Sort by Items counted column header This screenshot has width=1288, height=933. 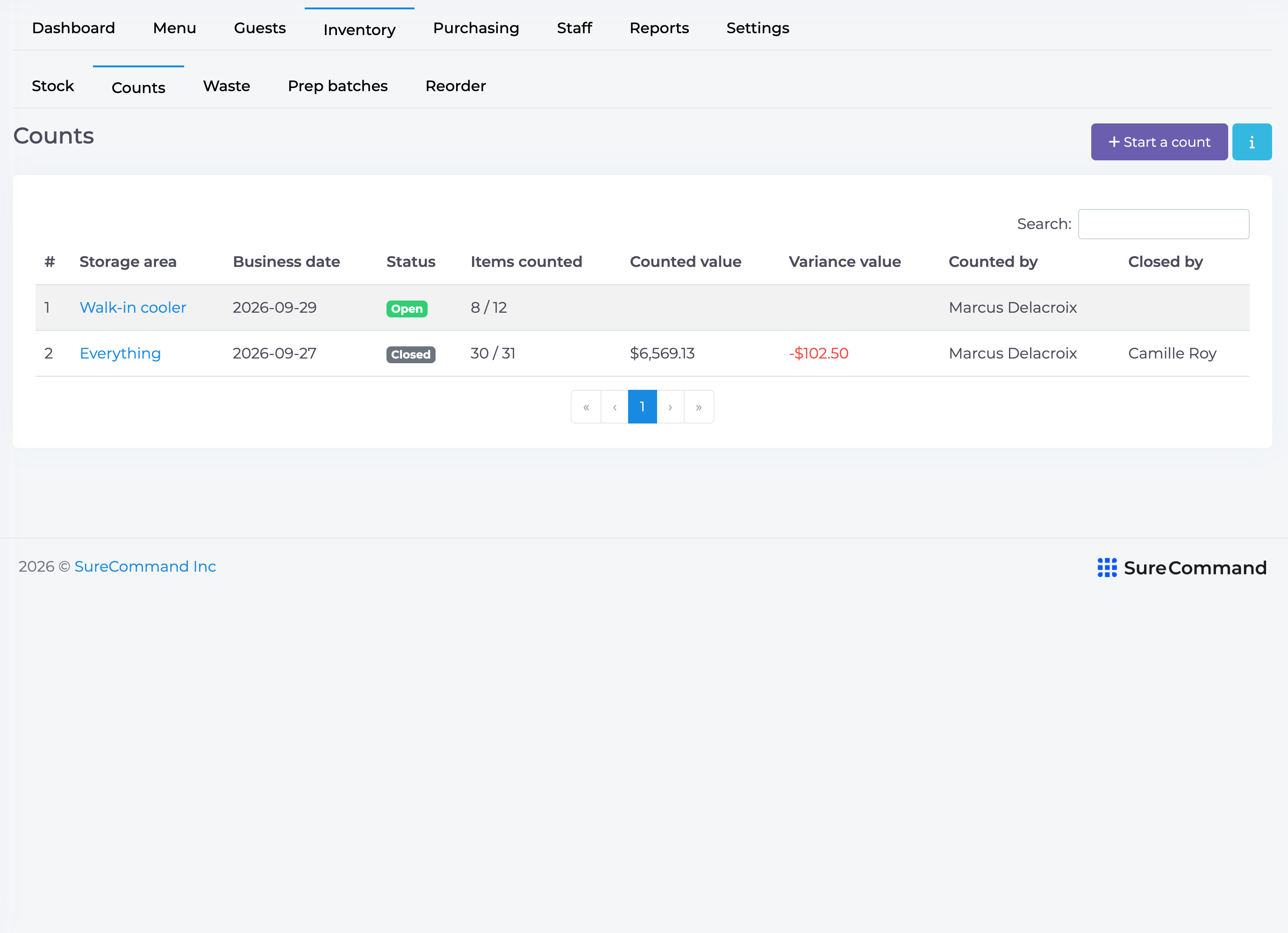526,261
